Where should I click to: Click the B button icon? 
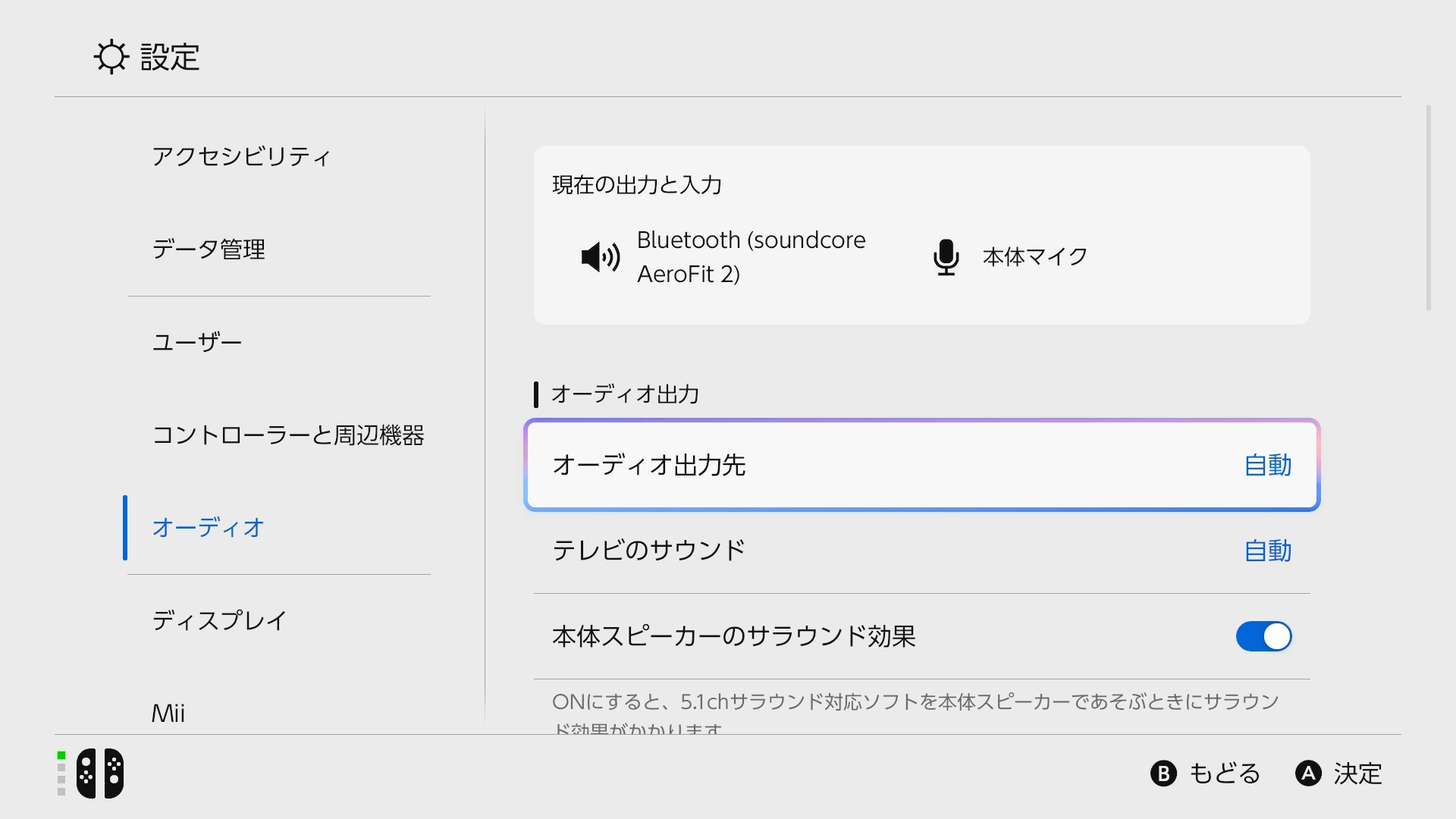pyautogui.click(x=1163, y=773)
